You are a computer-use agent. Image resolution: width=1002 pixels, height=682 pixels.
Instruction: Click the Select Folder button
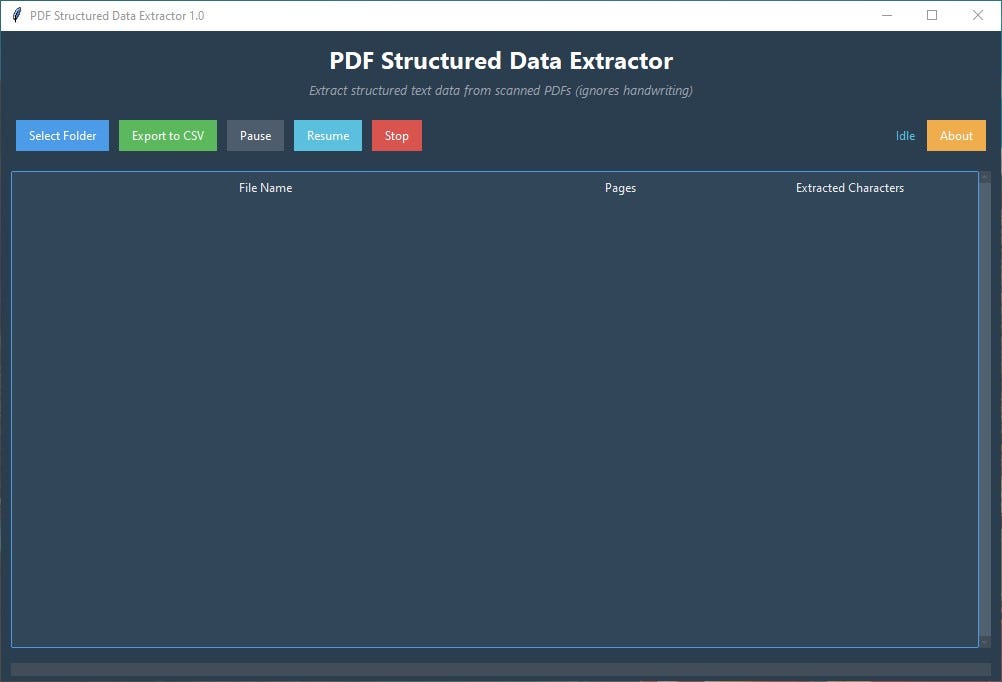(63, 136)
